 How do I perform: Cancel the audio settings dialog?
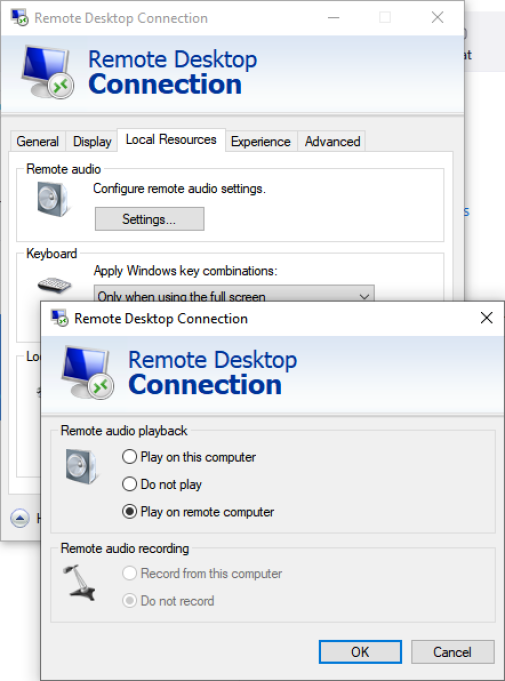click(452, 652)
